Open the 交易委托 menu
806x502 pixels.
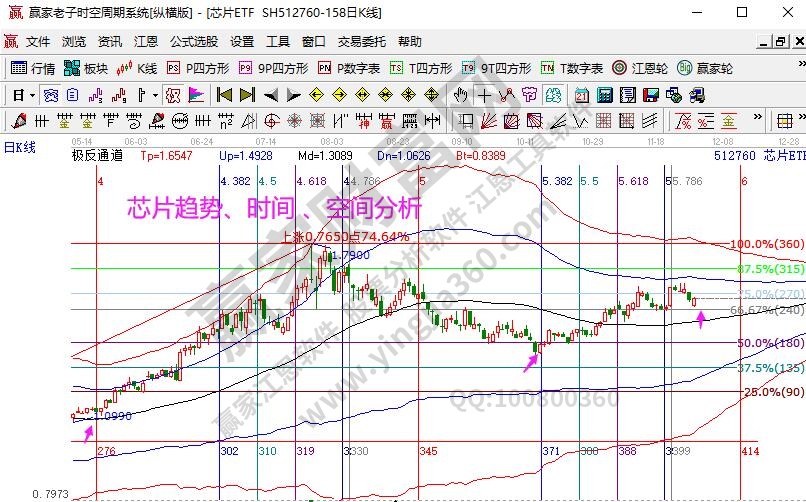361,42
